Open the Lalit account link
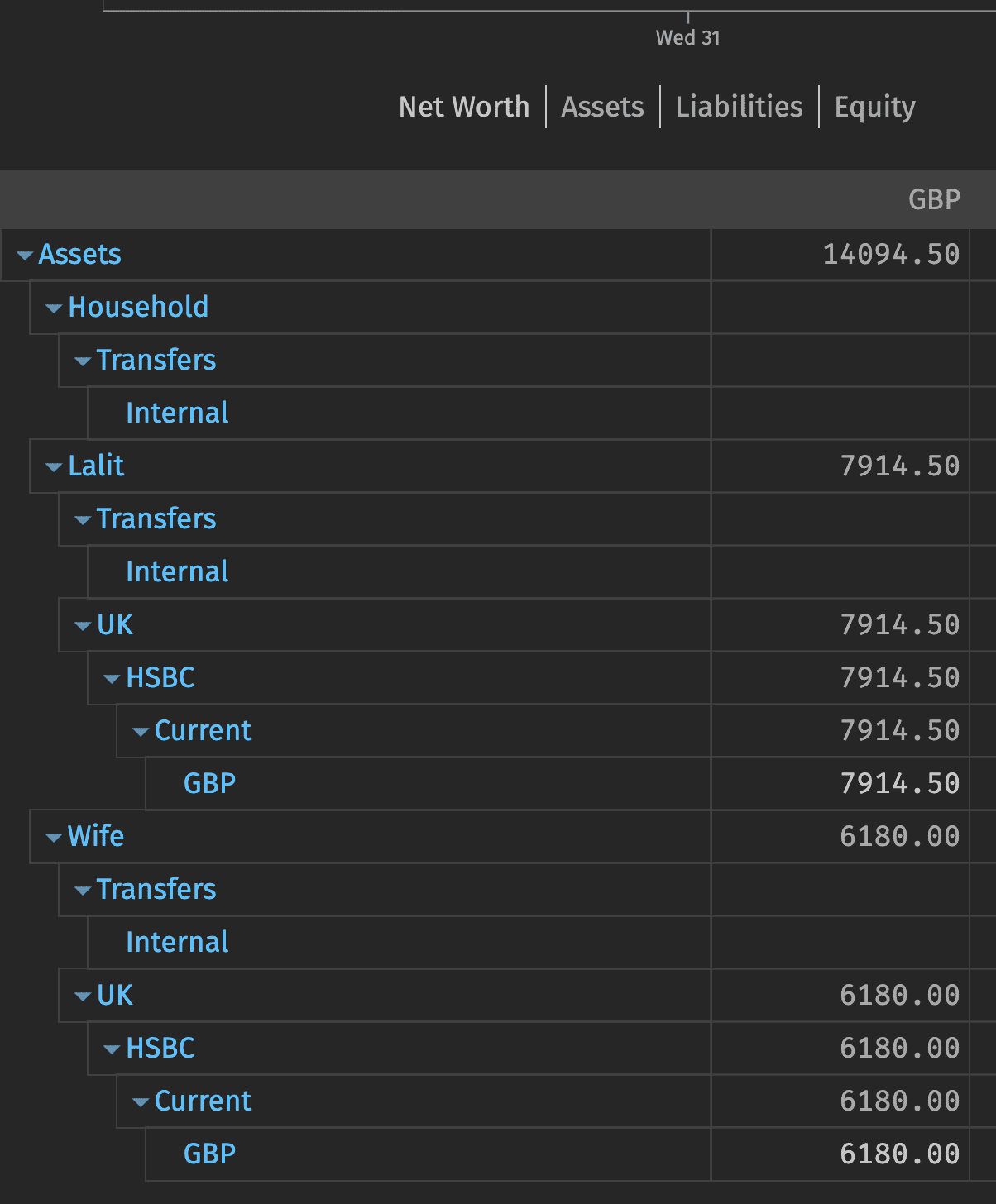Screen dimensions: 996x1204 [x=96, y=466]
